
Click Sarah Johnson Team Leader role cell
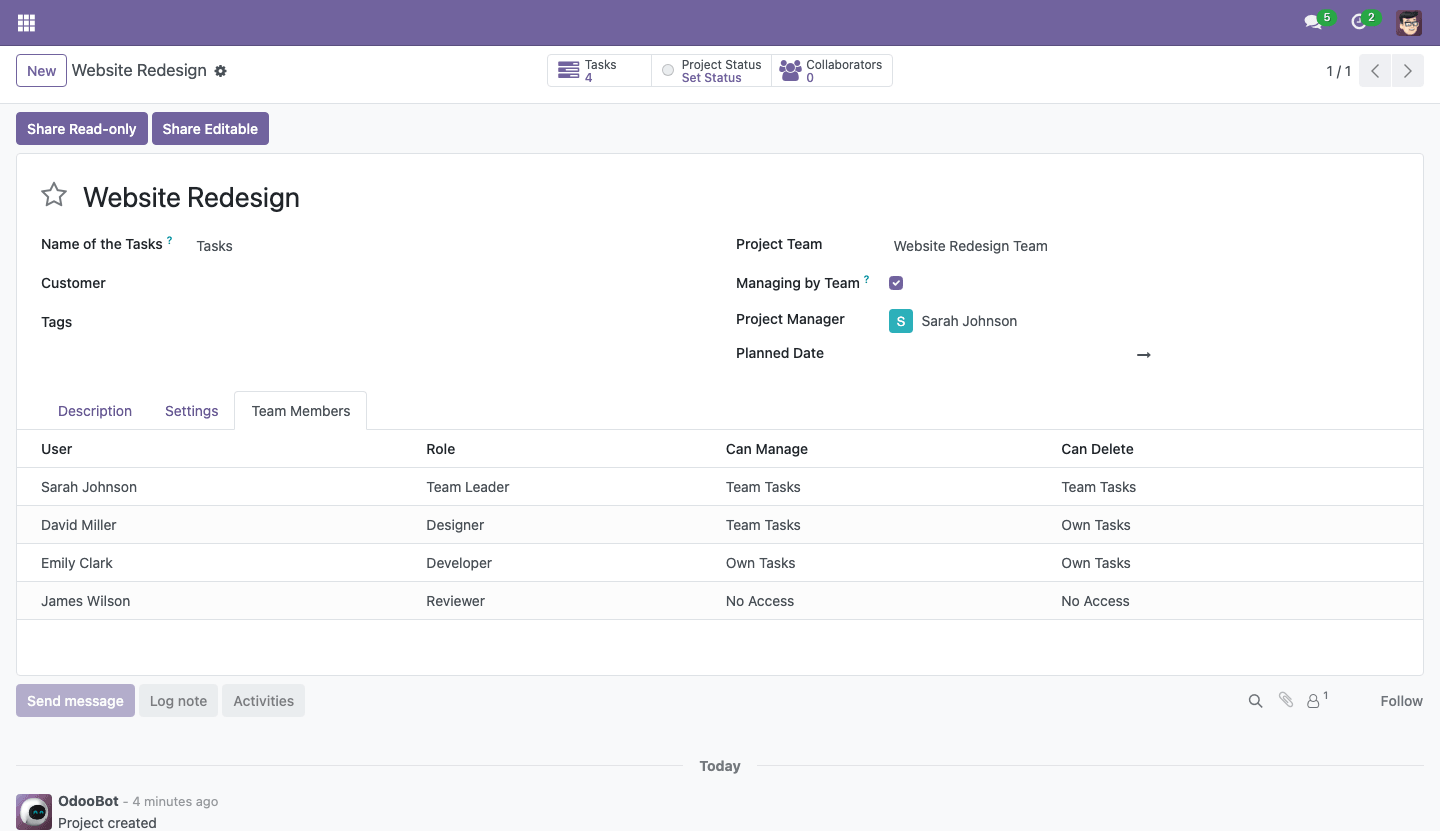[568, 487]
